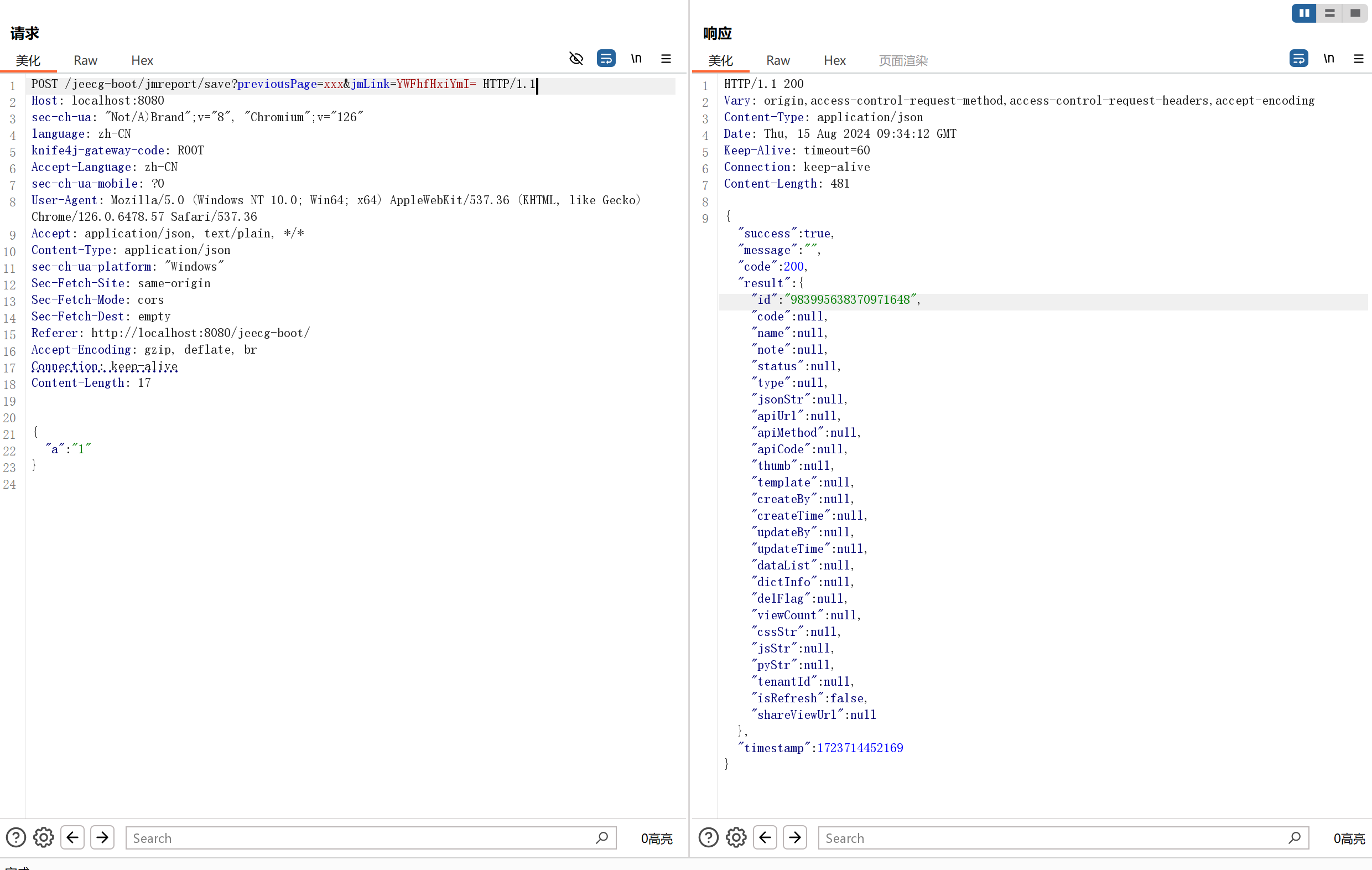The height and width of the screenshot is (870, 1372).
Task: Open search settings gear under request
Action: (43, 837)
